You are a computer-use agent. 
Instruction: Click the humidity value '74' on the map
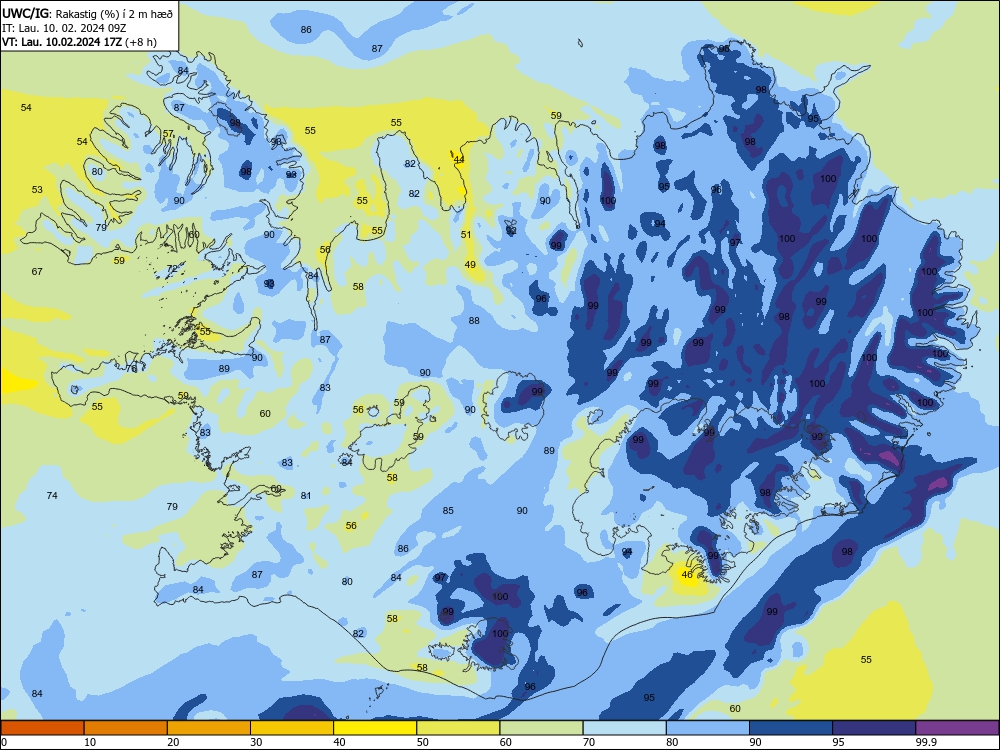52,496
